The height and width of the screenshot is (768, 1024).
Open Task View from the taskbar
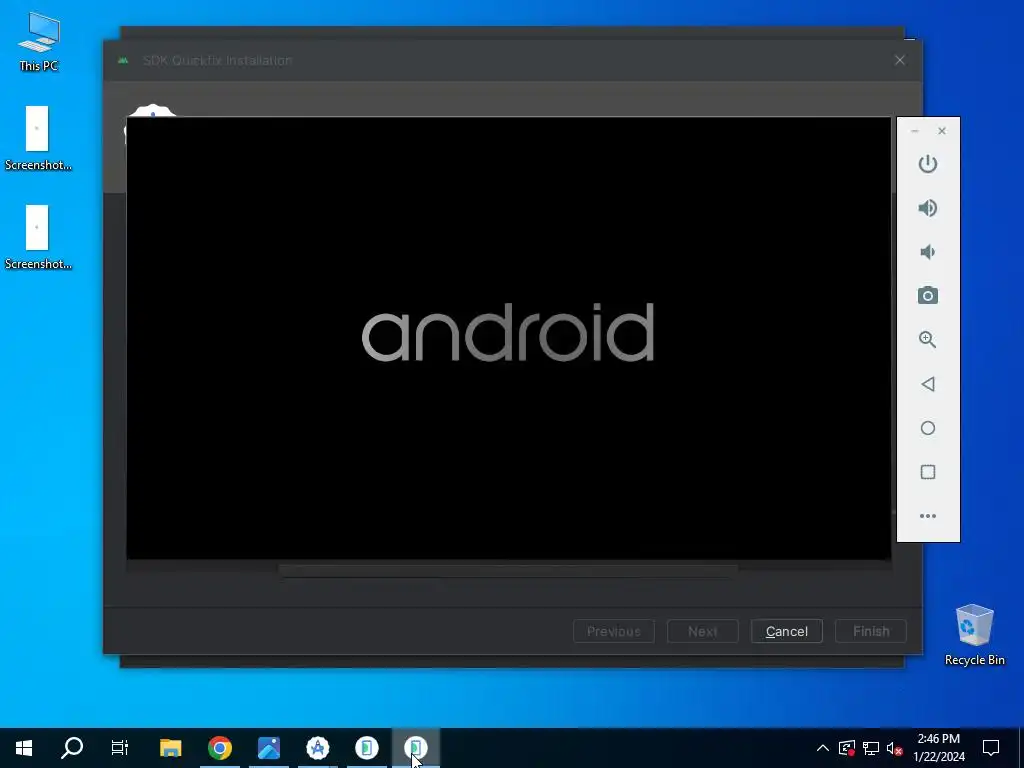[x=120, y=748]
